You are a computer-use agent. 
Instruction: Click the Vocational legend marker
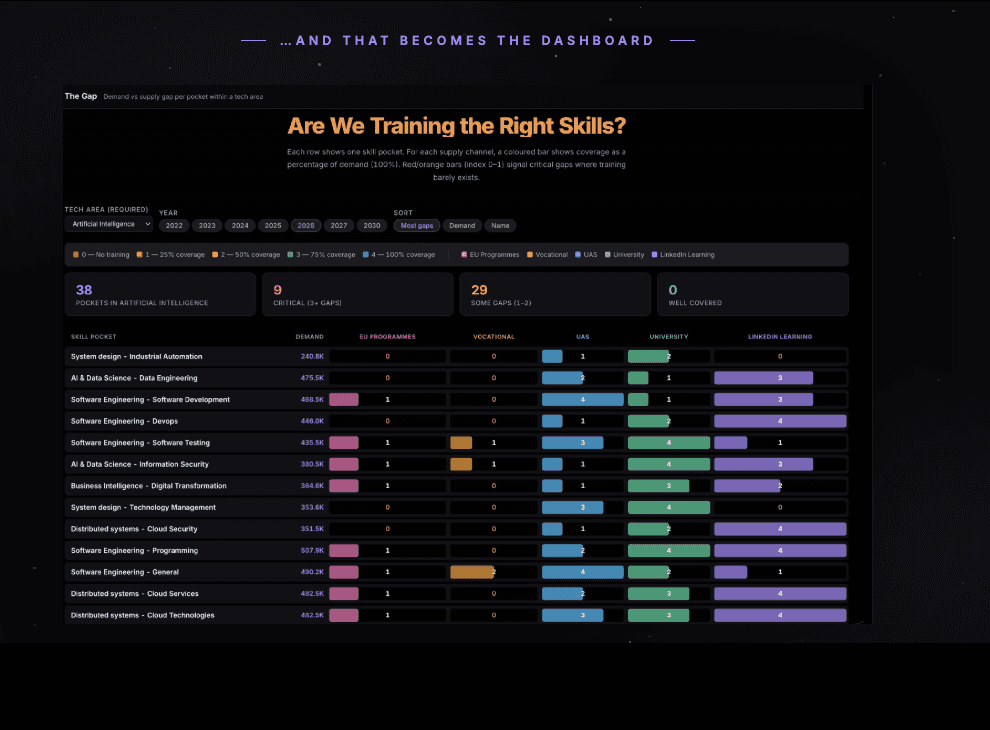coord(530,254)
